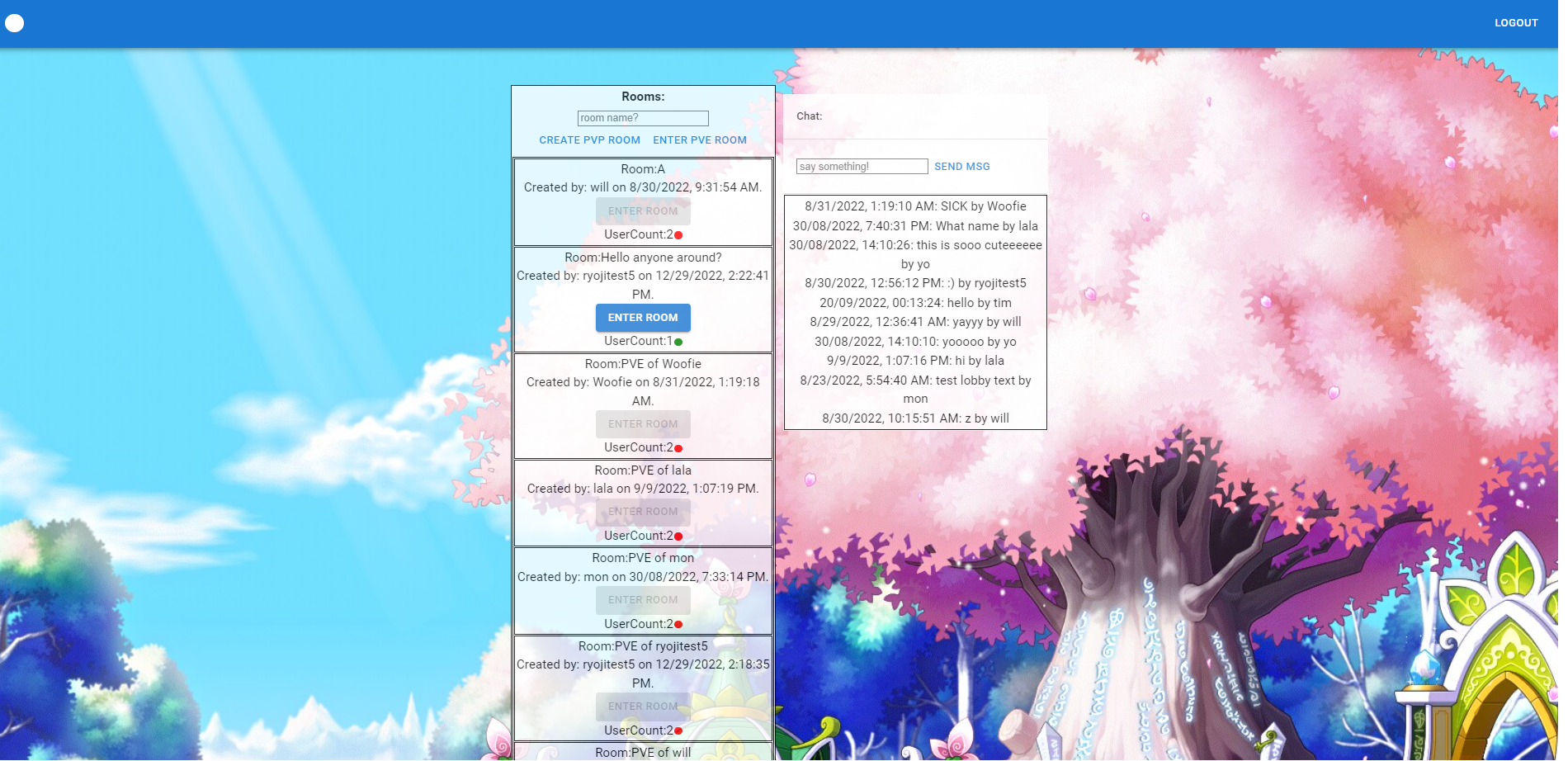Click 'Created by: mon on 30/08/2022' text
The image size is (1568, 761).
pyautogui.click(x=643, y=577)
